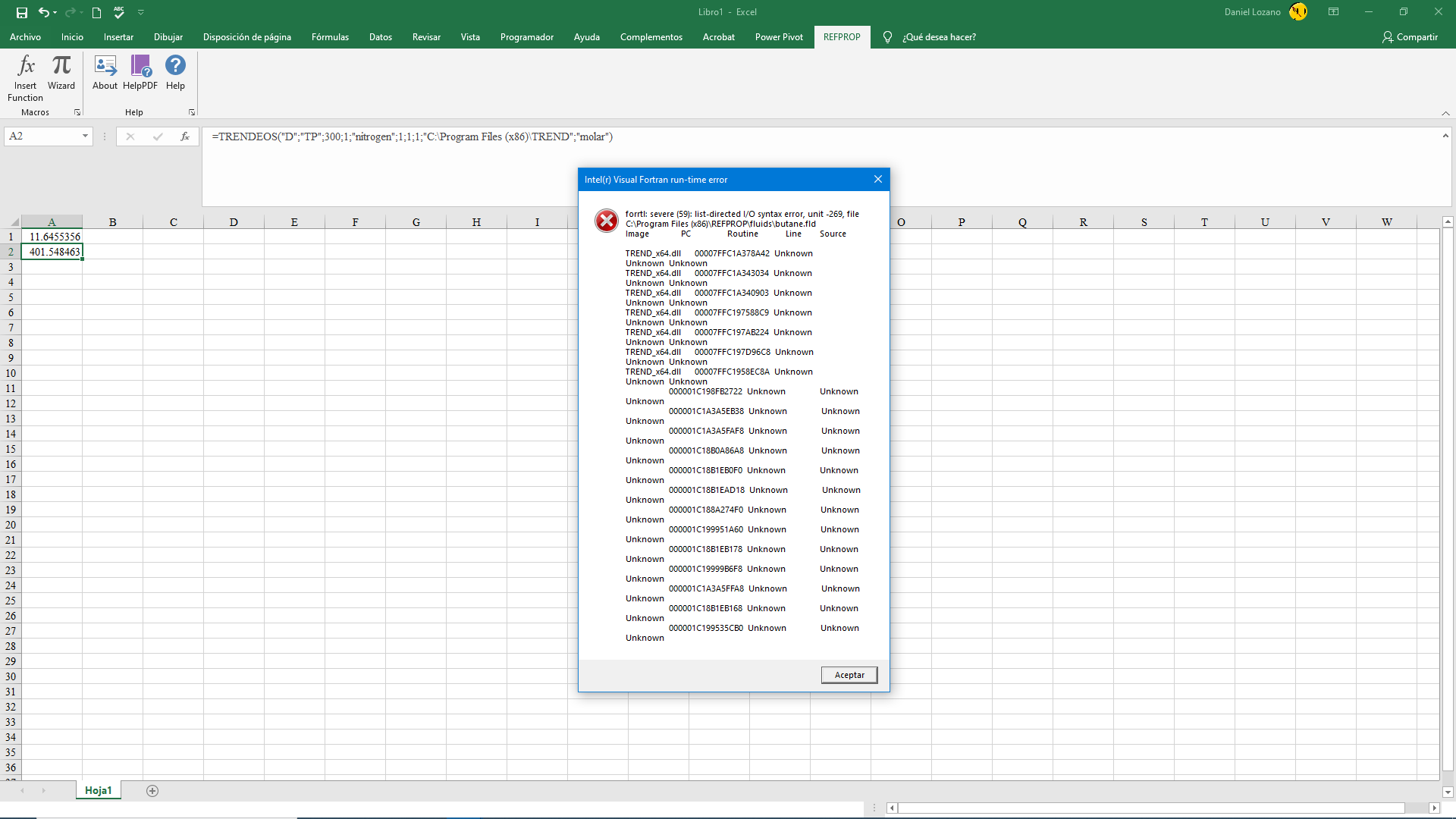Open the REFPROP Wizard tool
Viewport: 1456px width, 819px height.
click(x=61, y=67)
